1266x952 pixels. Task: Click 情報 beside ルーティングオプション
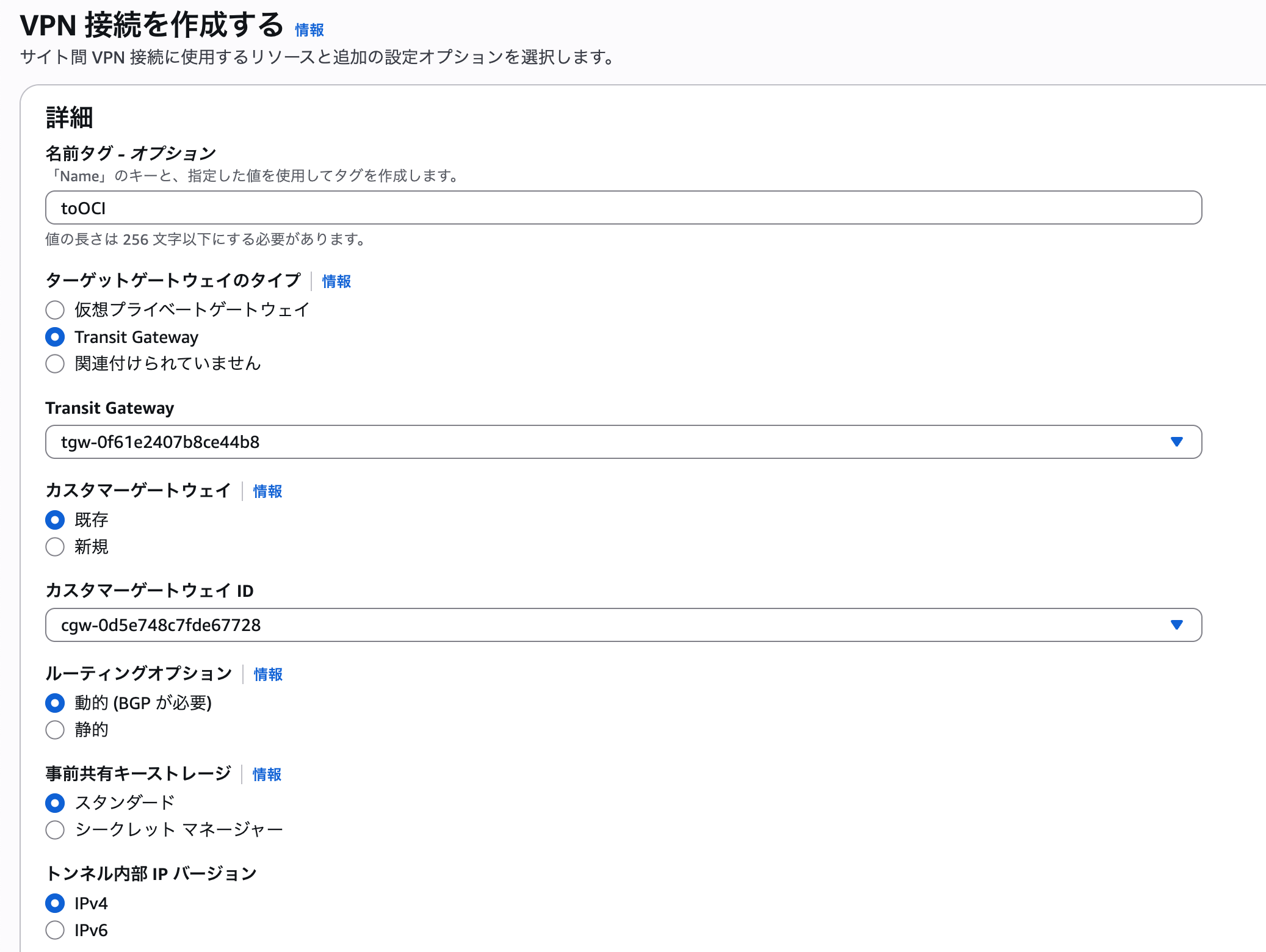[x=267, y=674]
